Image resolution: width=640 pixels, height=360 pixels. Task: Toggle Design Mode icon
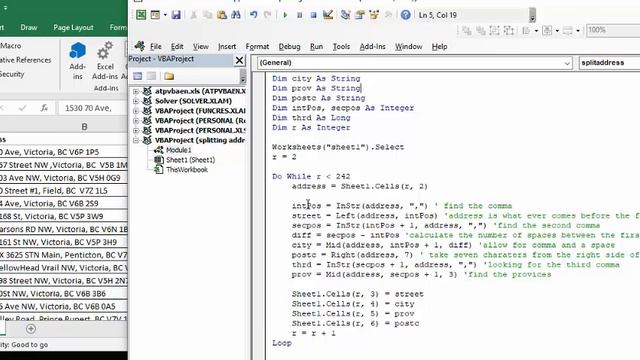(328, 15)
